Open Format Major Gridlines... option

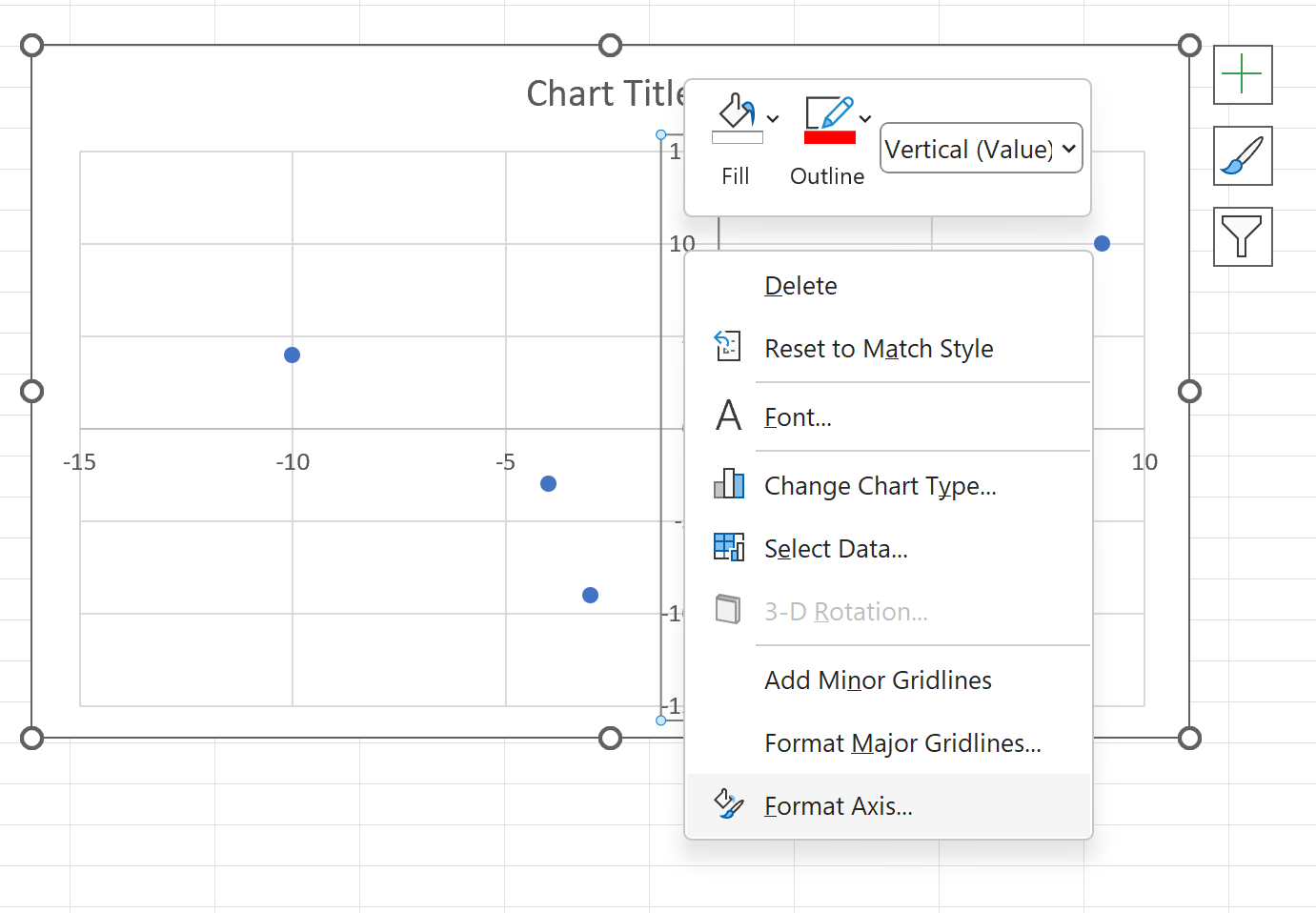(901, 743)
